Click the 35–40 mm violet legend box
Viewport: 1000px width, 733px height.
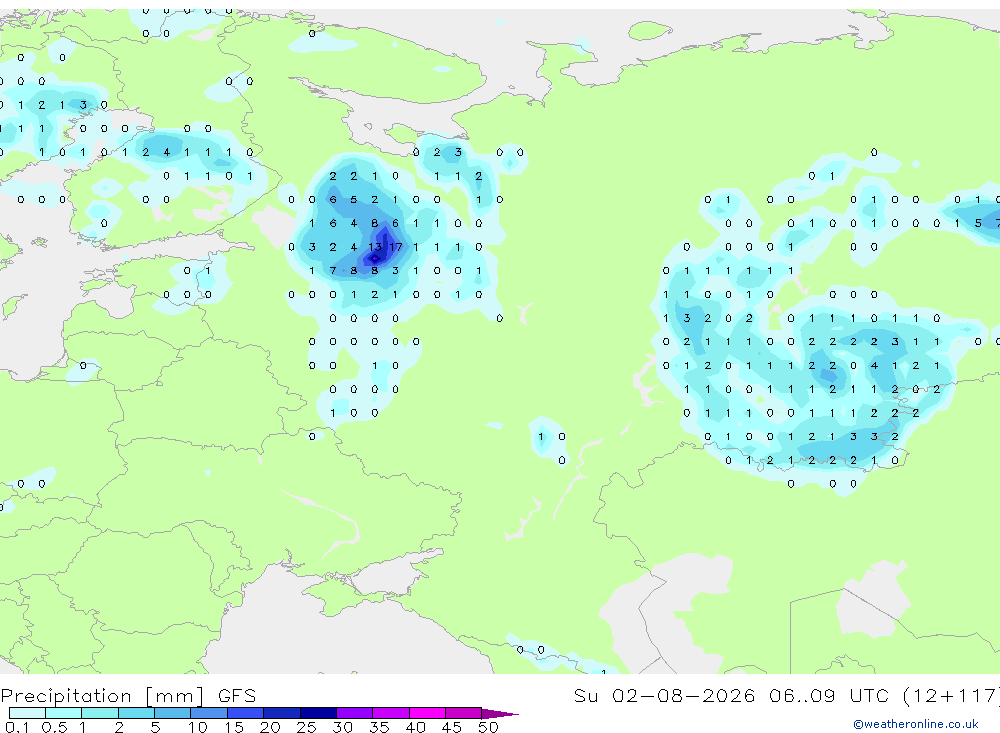point(390,713)
